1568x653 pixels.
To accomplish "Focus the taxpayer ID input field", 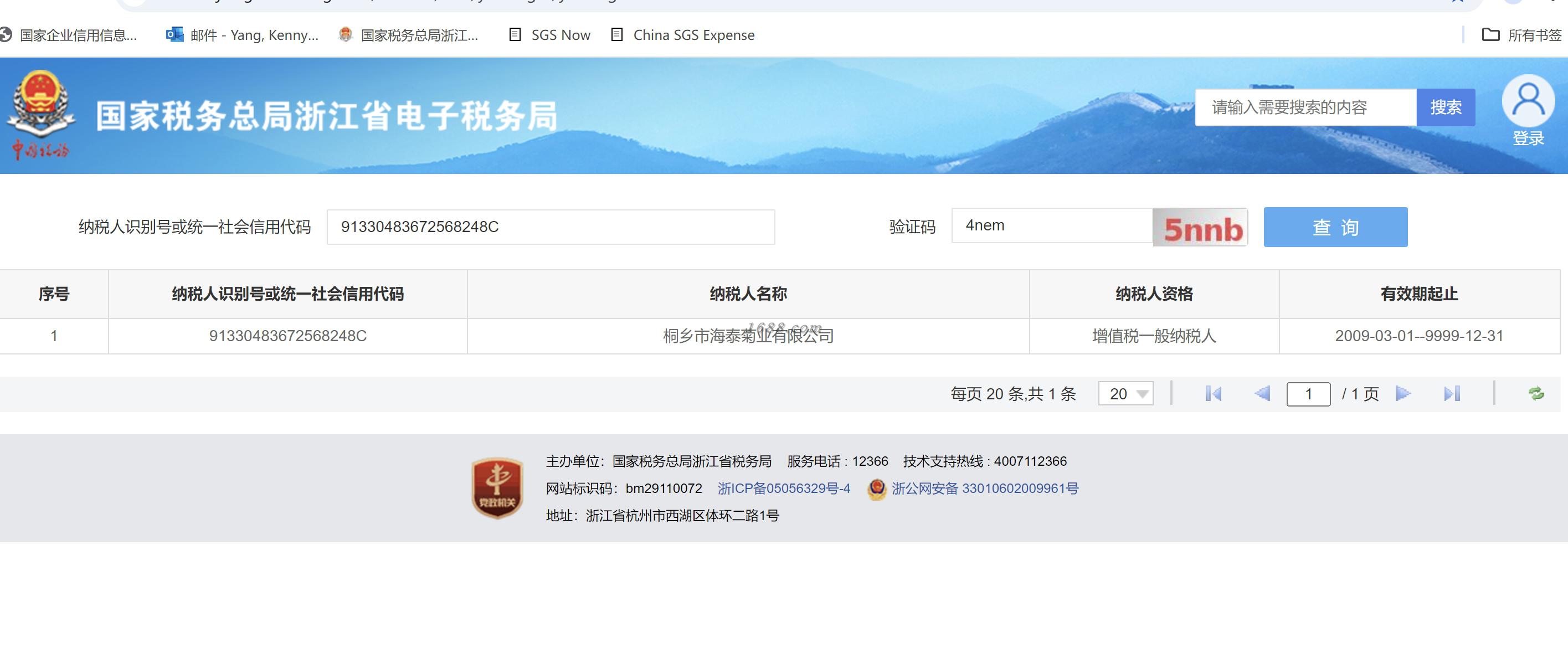I will click(550, 227).
